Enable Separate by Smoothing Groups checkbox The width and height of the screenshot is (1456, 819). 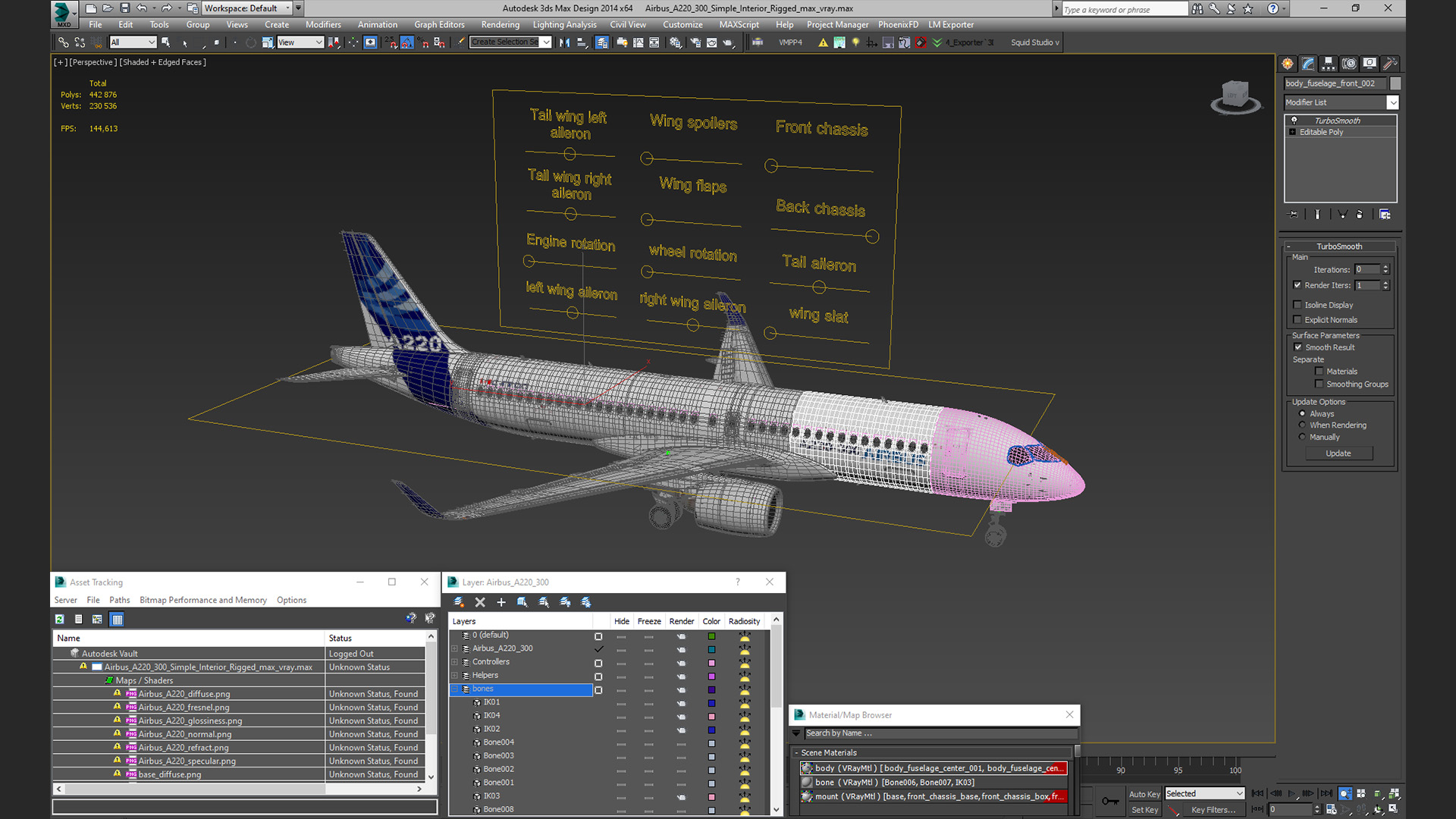point(1319,384)
